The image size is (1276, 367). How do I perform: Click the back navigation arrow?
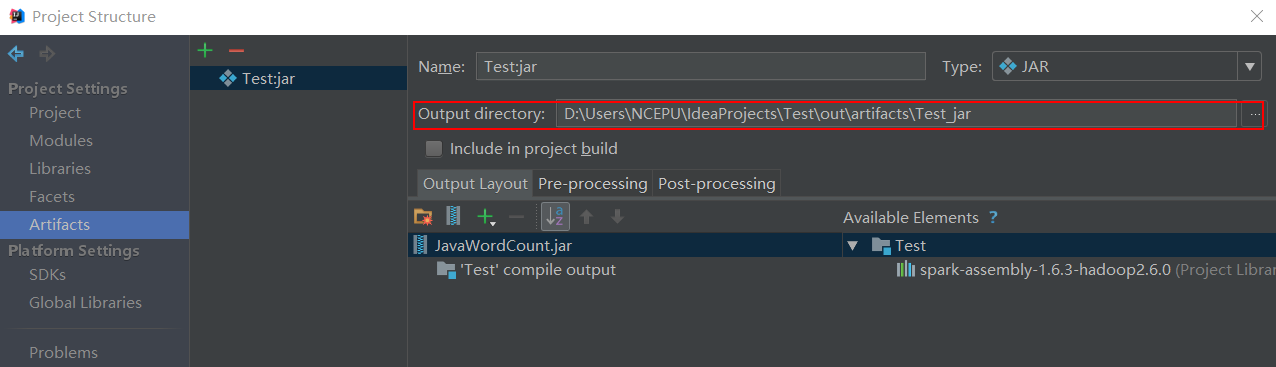tap(16, 54)
